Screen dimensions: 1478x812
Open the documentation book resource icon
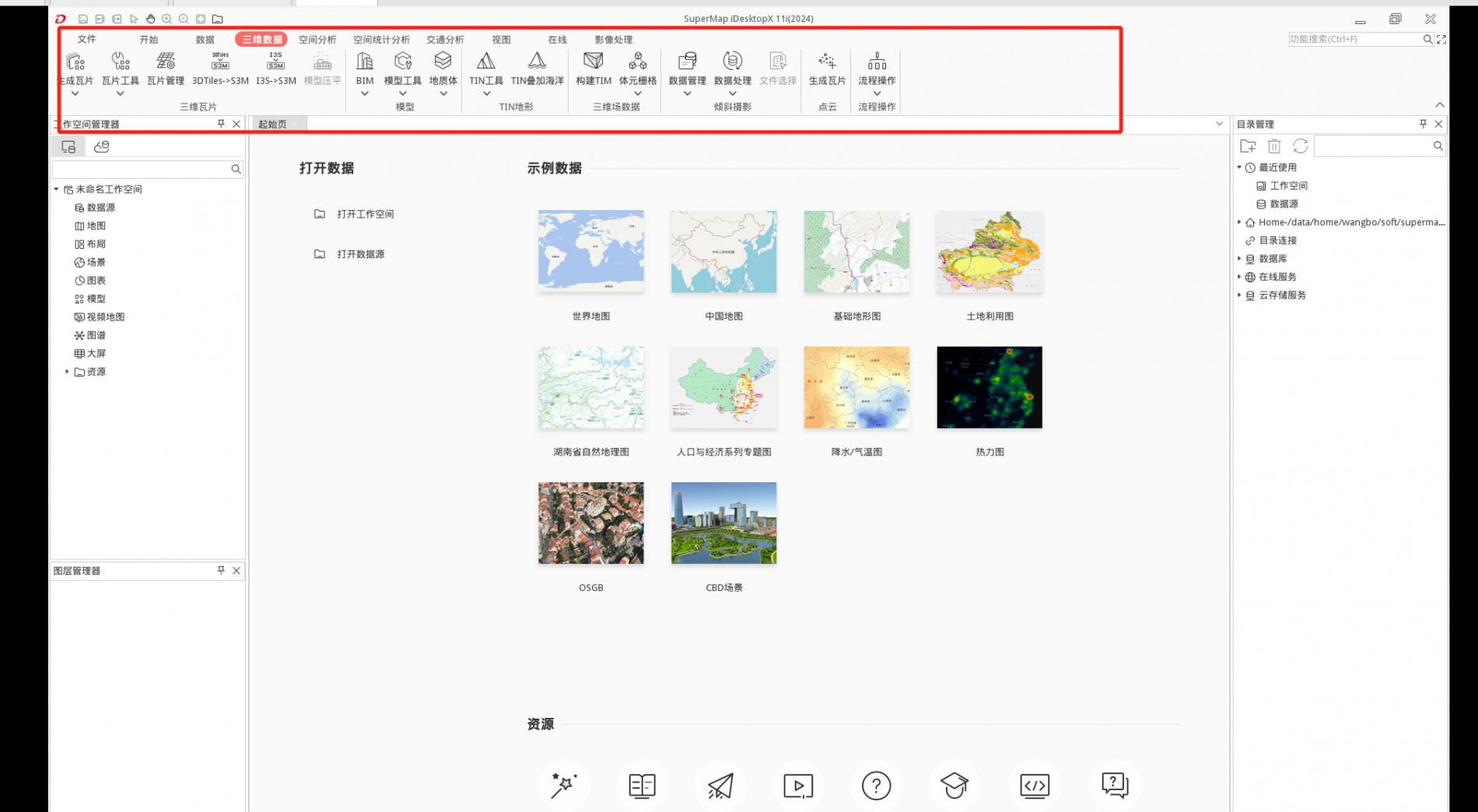click(643, 786)
